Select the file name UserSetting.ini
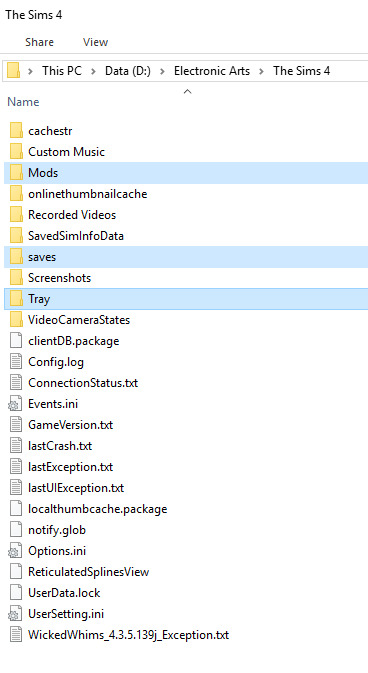The image size is (368, 673). (66, 614)
